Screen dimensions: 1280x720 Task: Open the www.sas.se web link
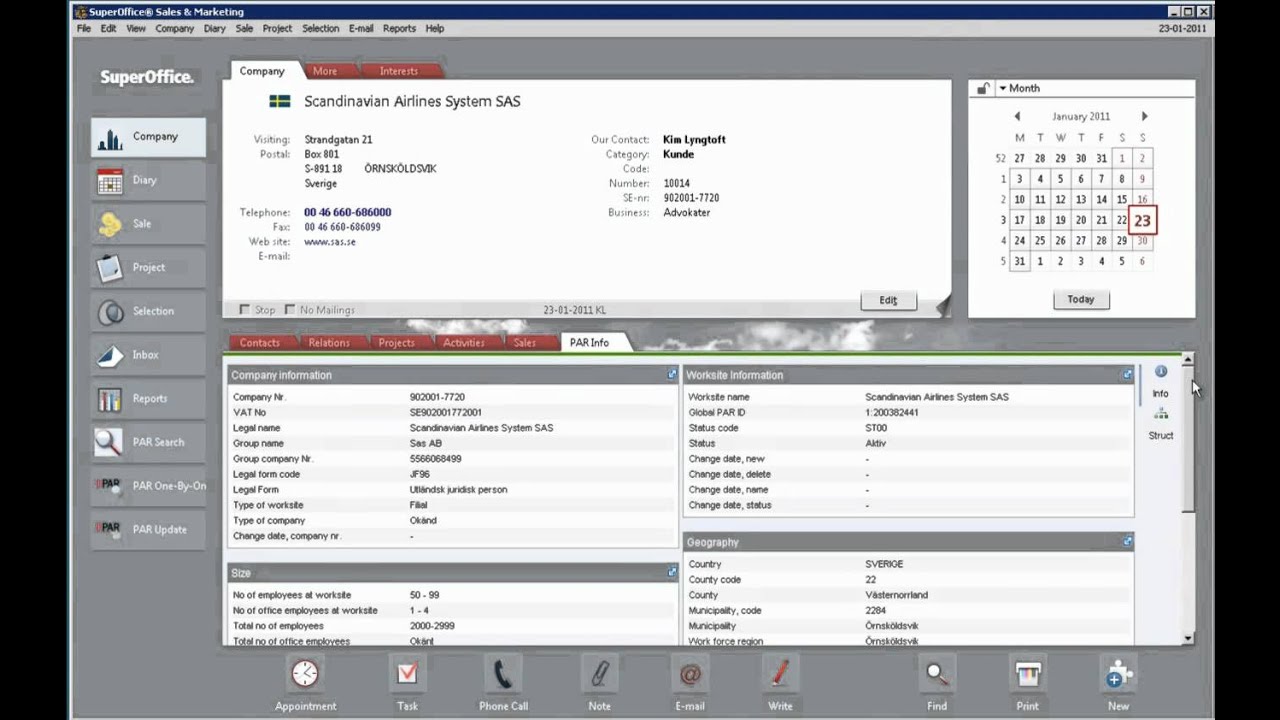click(330, 242)
